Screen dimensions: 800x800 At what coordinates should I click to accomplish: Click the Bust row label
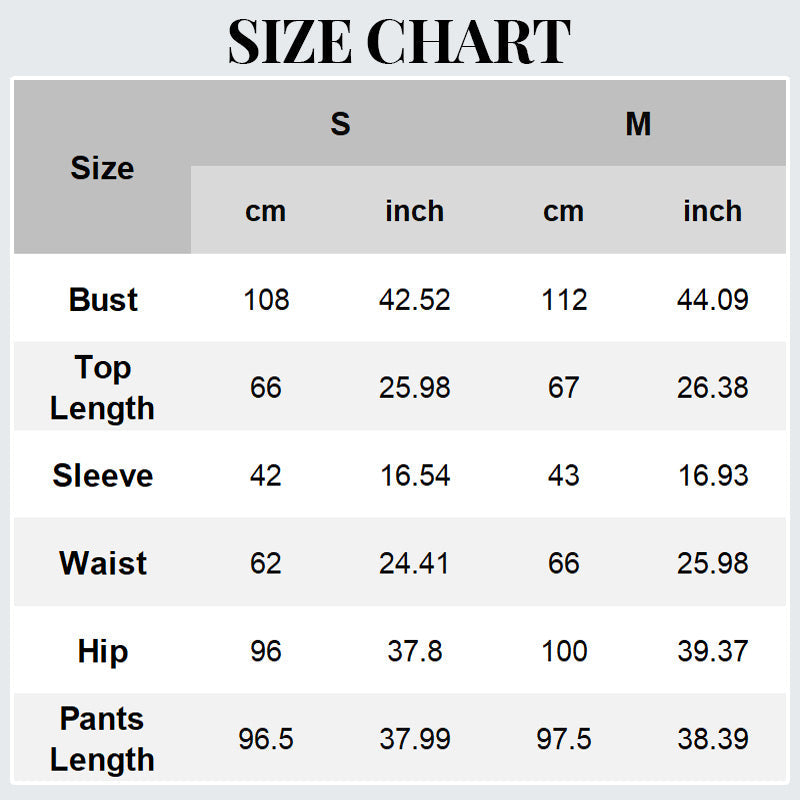pyautogui.click(x=103, y=299)
